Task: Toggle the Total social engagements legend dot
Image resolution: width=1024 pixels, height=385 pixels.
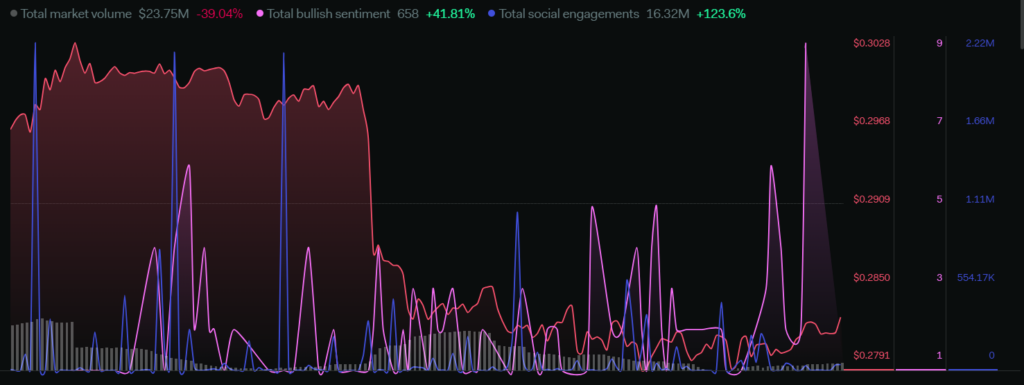Action: click(492, 13)
